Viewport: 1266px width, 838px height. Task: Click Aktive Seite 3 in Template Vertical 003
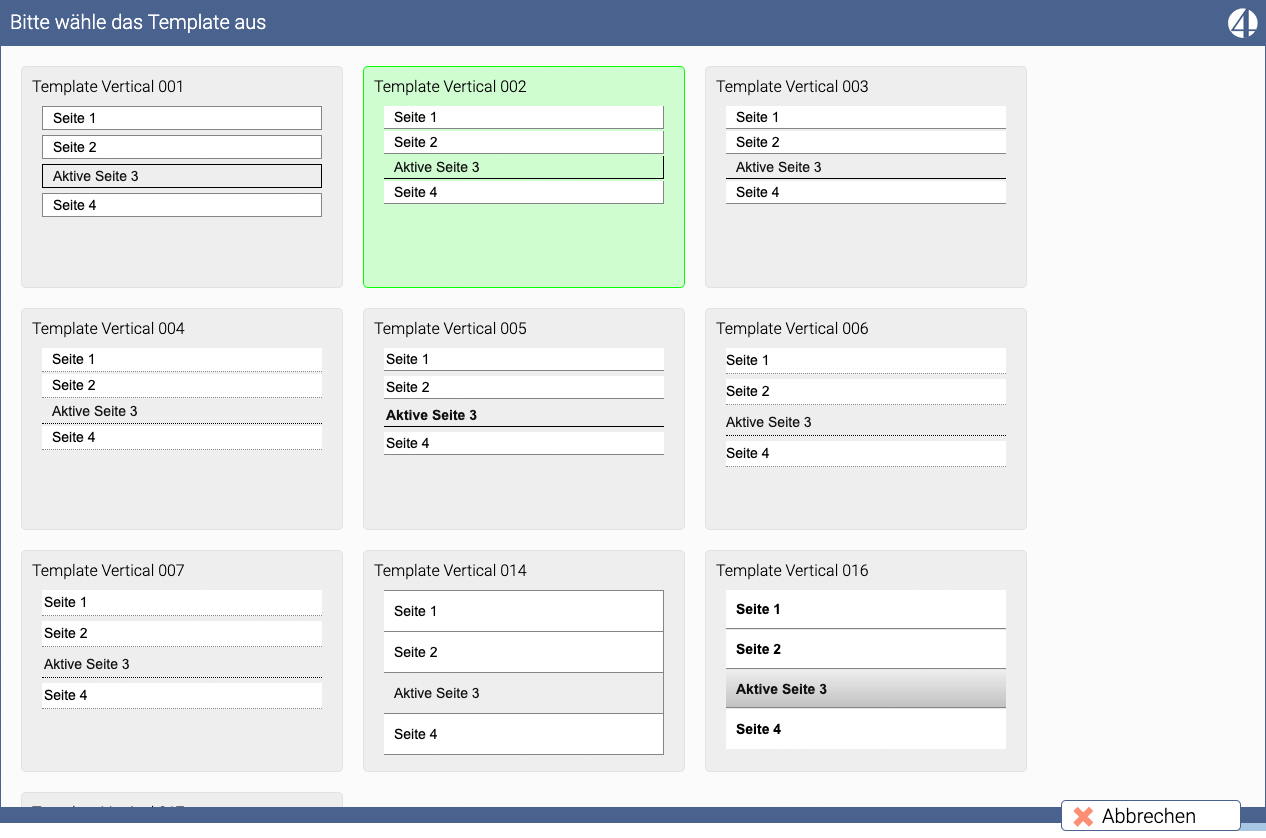866,167
